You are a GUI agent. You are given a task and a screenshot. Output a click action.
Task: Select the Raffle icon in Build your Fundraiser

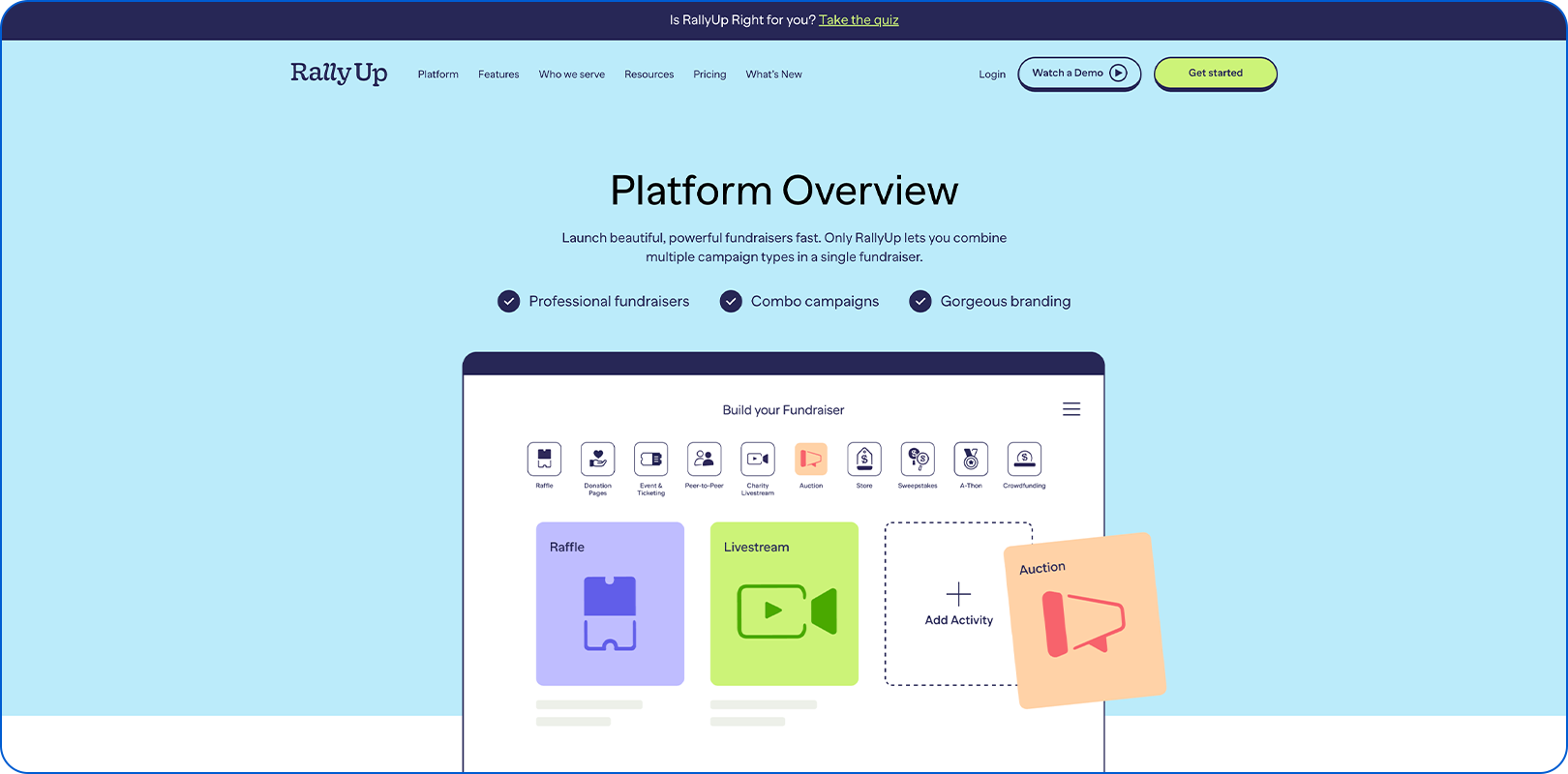544,459
